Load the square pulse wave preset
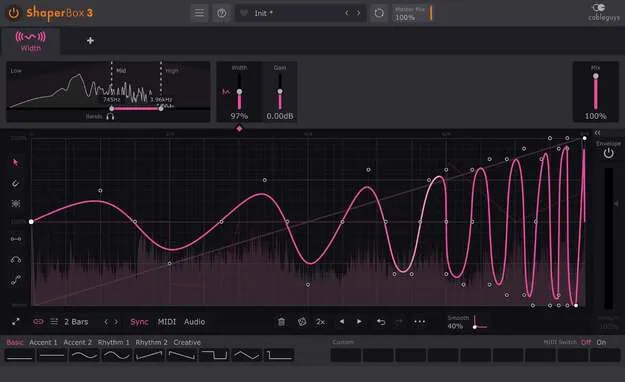Image resolution: width=625 pixels, height=382 pixels. click(214, 355)
